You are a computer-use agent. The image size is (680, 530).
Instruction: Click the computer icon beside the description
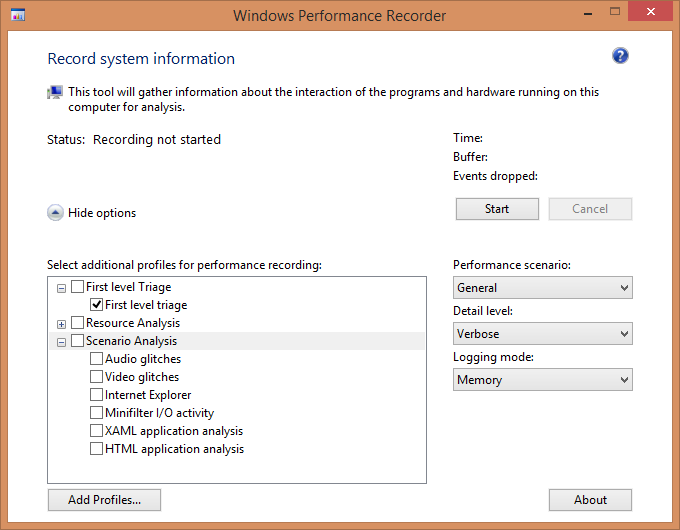[55, 92]
